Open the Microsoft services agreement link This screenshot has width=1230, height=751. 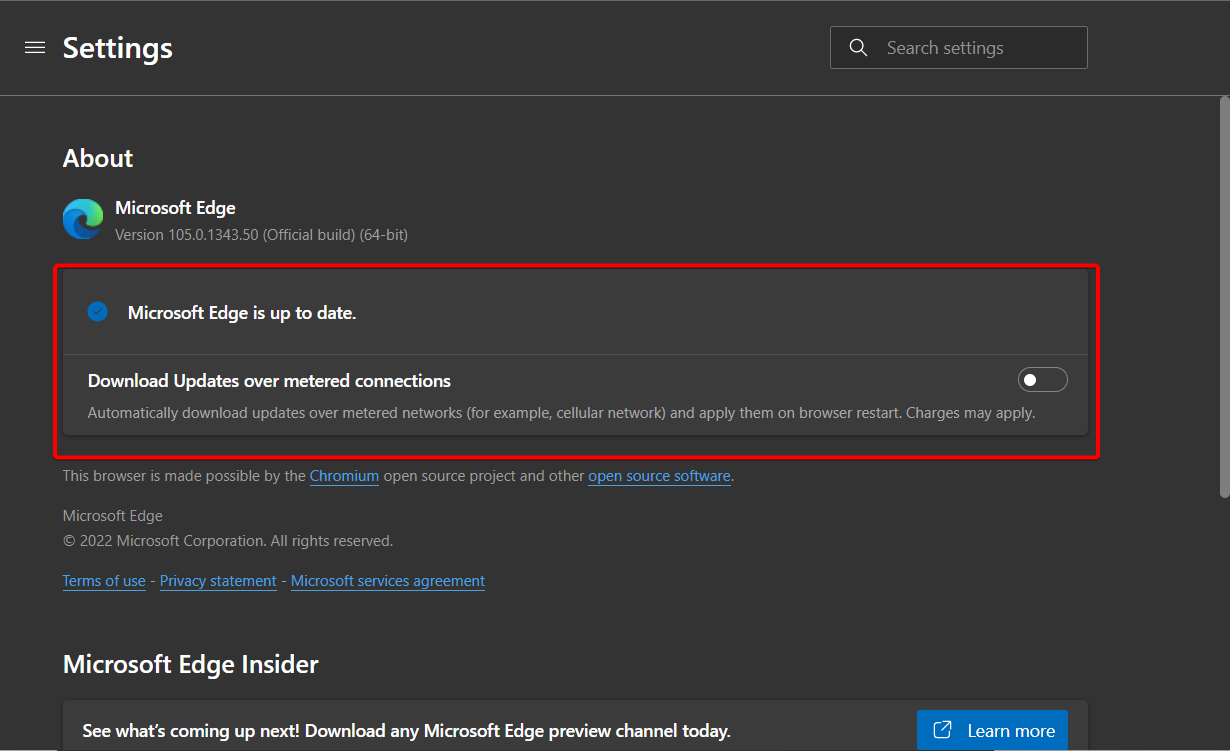point(388,581)
